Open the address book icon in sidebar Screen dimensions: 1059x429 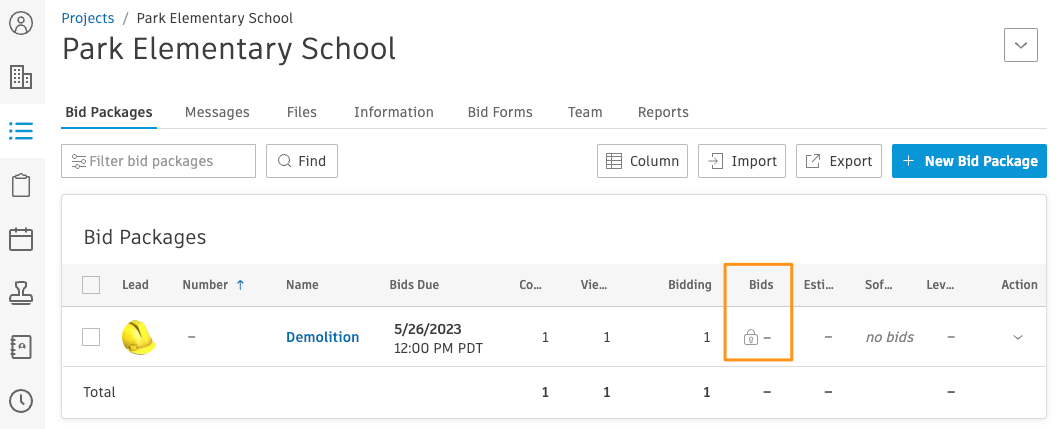pyautogui.click(x=21, y=347)
